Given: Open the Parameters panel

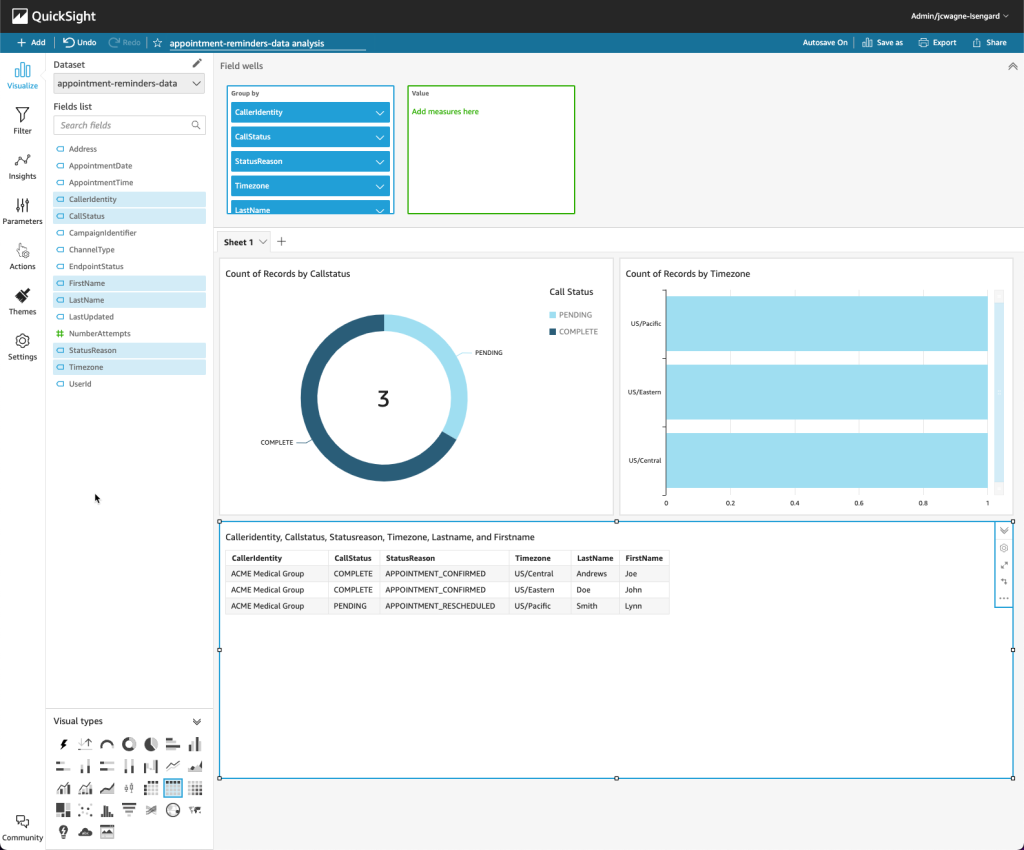Looking at the screenshot, I should pyautogui.click(x=22, y=210).
